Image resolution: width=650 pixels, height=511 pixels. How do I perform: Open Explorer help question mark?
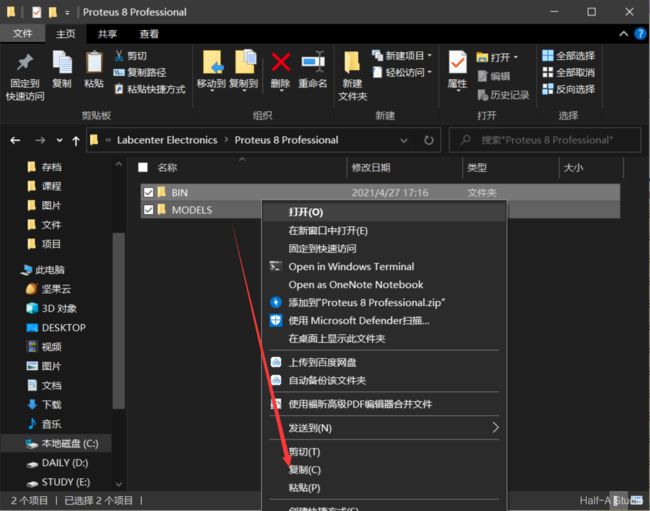(x=640, y=34)
